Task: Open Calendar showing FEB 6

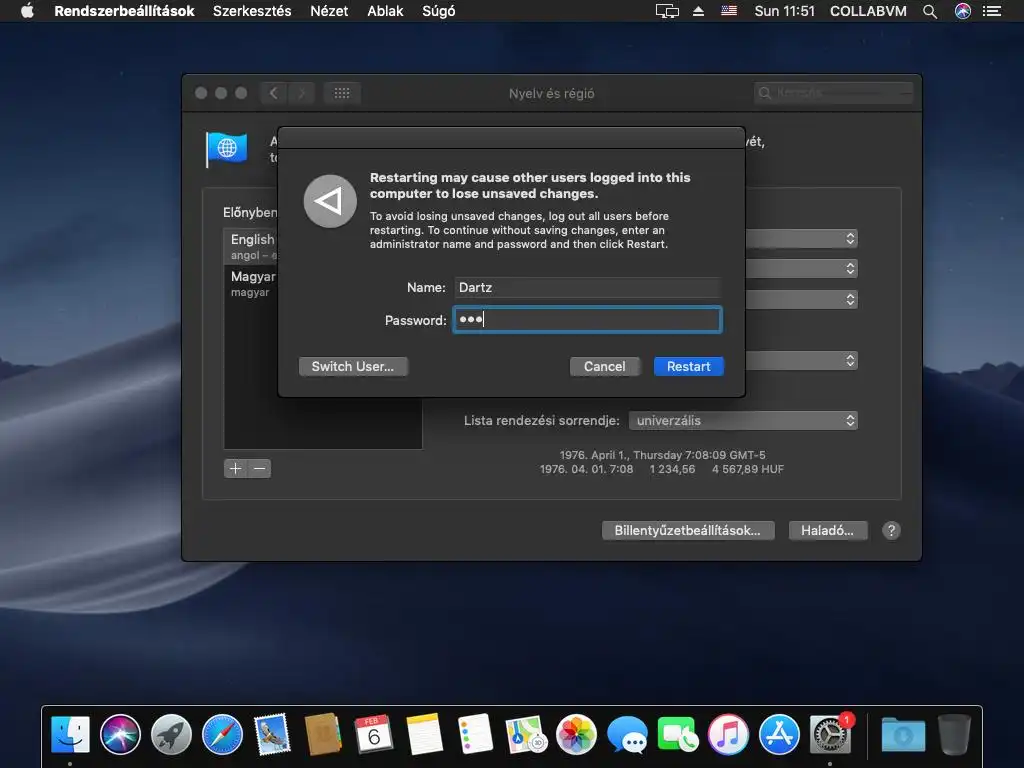Action: pos(374,734)
